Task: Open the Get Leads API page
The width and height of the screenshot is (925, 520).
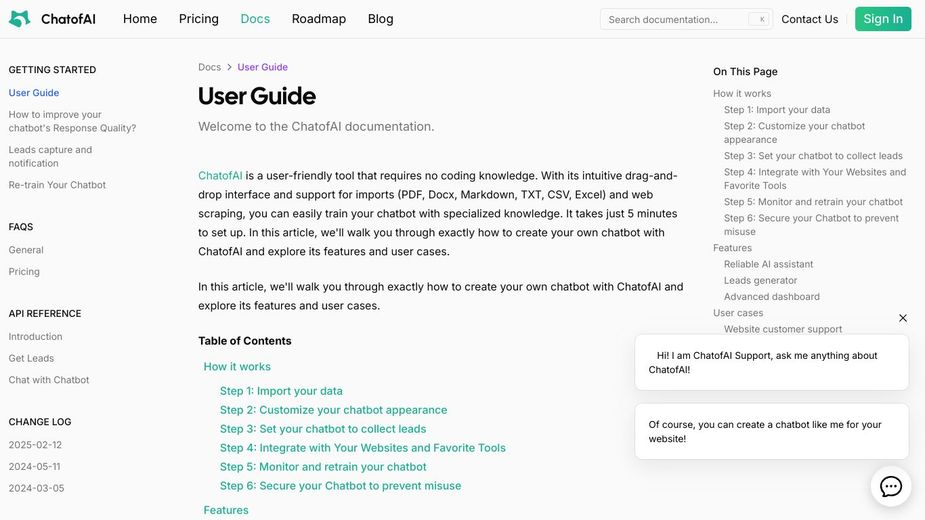Action: 31,358
